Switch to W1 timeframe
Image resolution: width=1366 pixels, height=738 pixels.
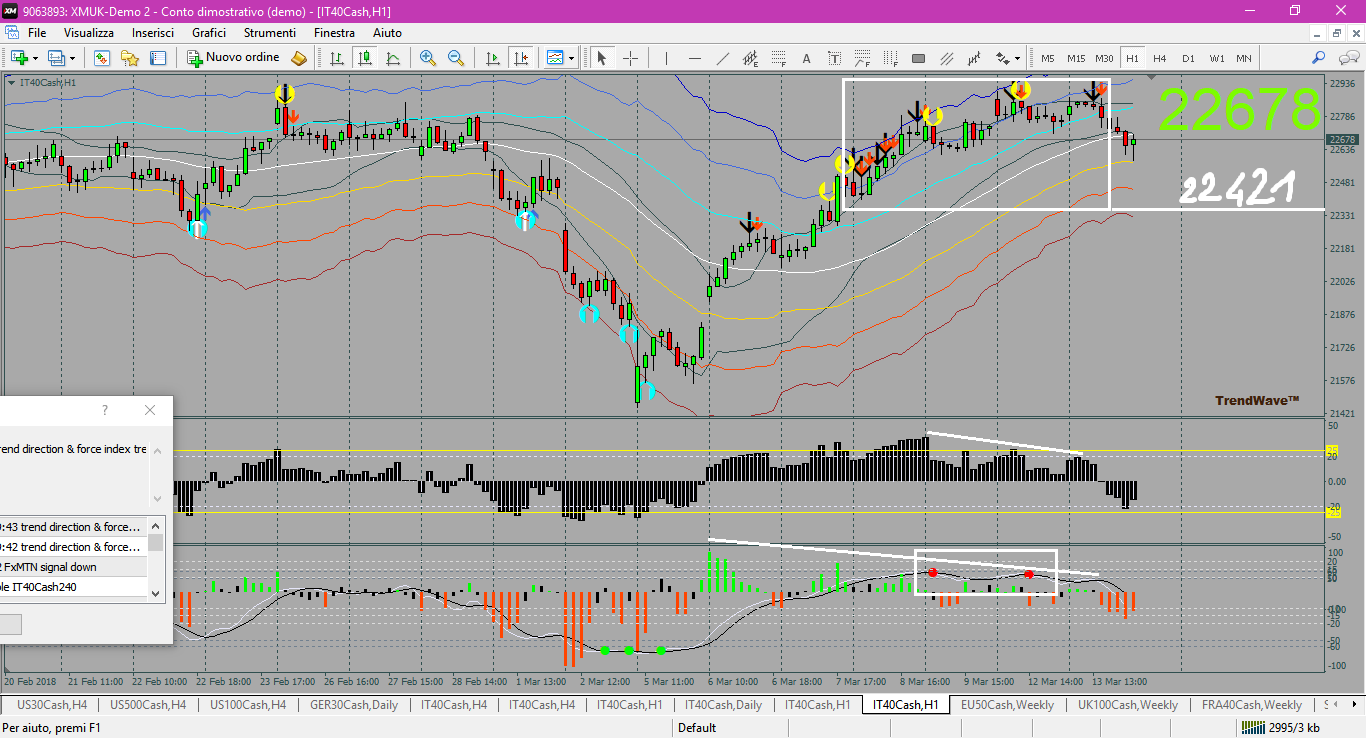point(1216,58)
